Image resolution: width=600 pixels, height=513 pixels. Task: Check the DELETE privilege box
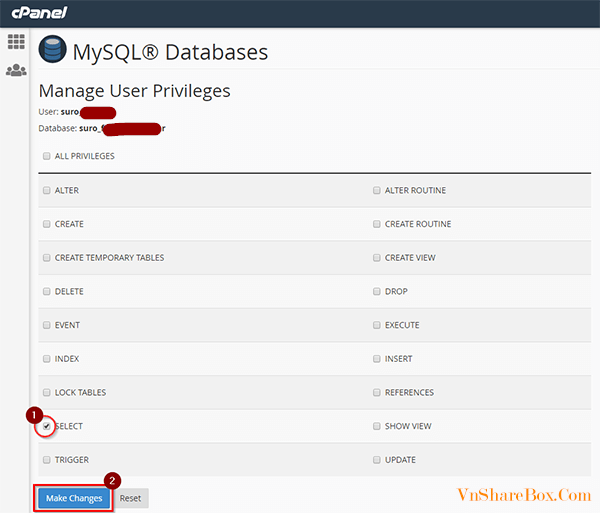(47, 292)
